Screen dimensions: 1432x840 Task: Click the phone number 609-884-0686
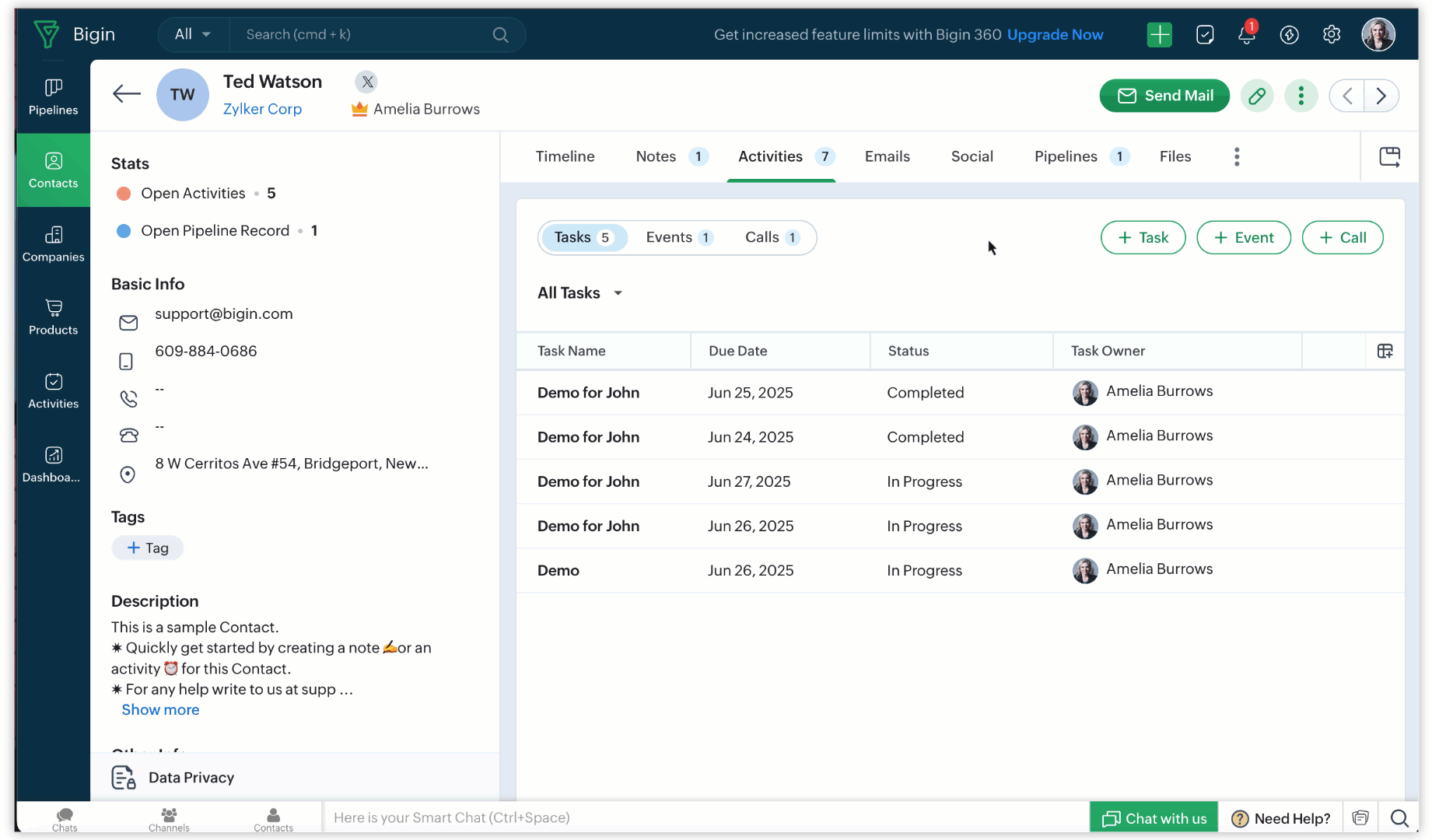click(x=206, y=351)
